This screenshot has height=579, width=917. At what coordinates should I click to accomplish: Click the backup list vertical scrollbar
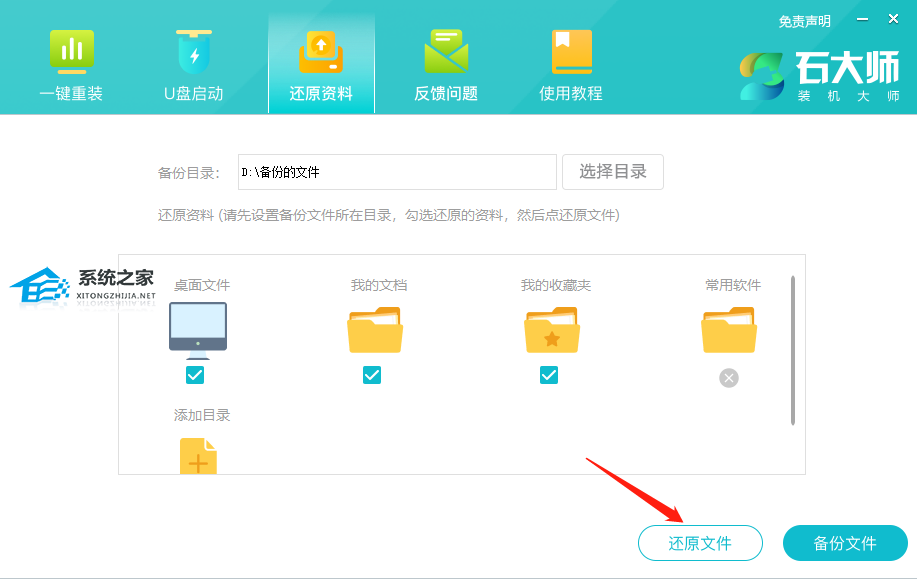tap(793, 350)
